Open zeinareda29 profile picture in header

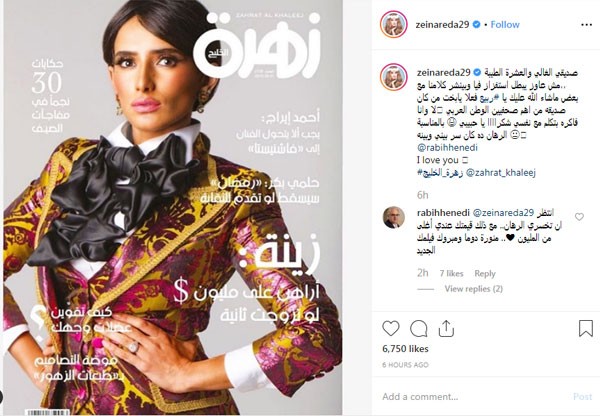tap(393, 24)
